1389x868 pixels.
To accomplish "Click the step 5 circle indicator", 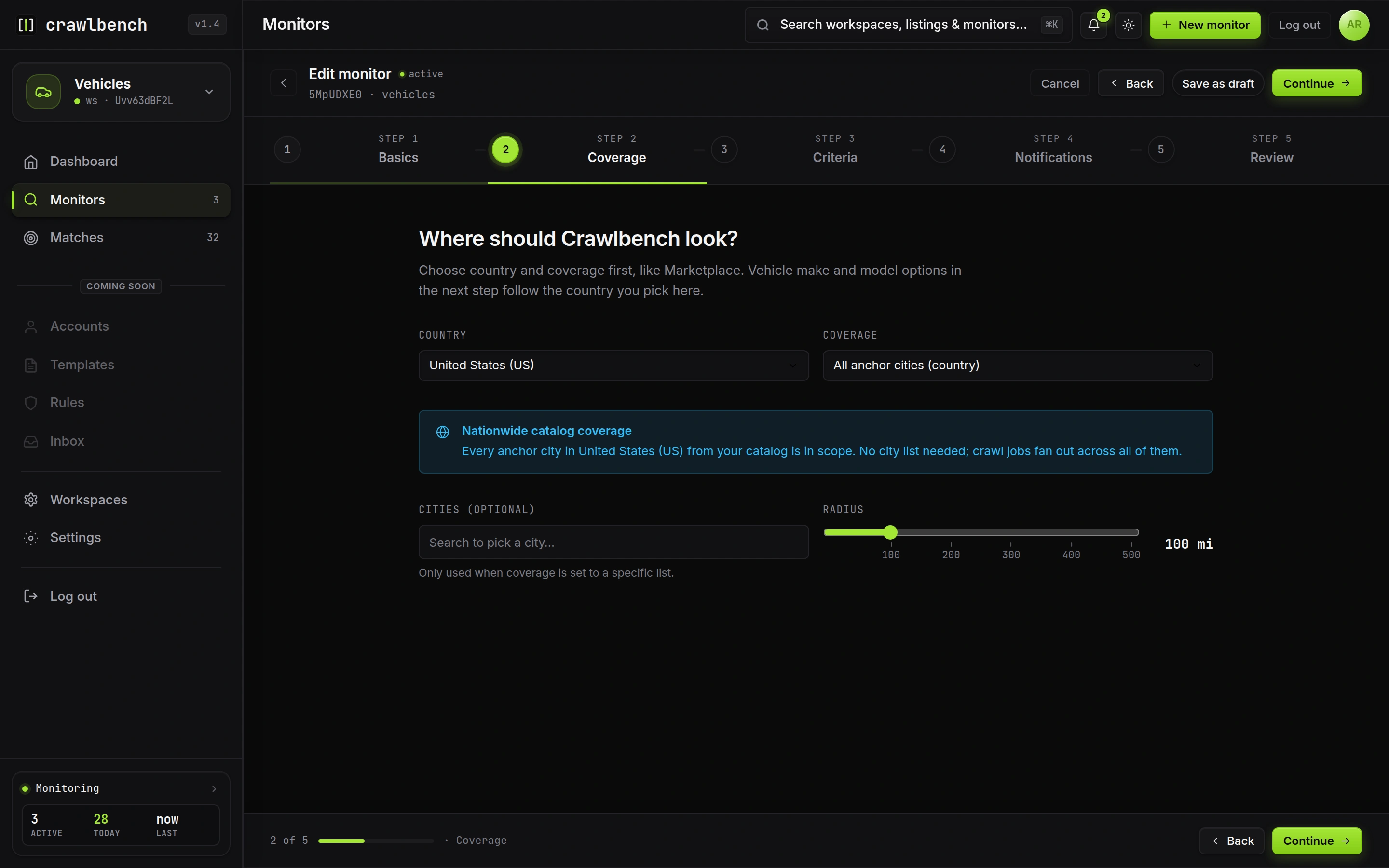I will tap(1160, 150).
